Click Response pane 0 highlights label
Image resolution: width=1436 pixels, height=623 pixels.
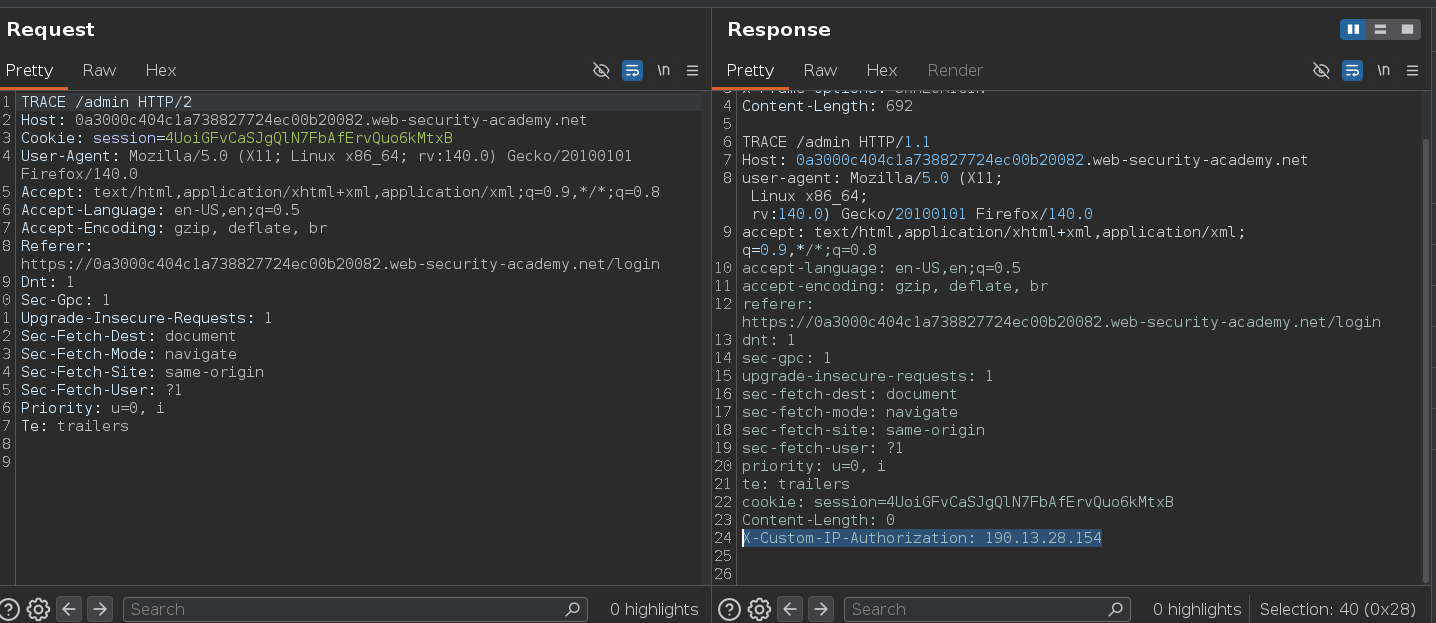pyautogui.click(x=1196, y=609)
